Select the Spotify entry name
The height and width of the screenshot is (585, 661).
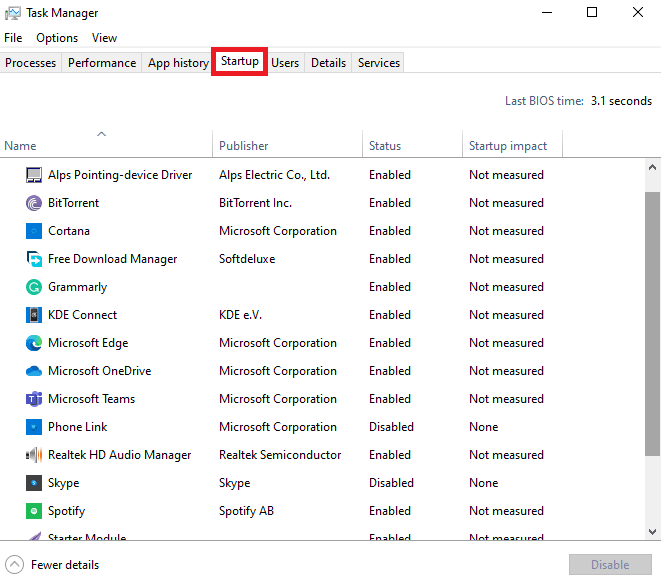click(x=67, y=511)
